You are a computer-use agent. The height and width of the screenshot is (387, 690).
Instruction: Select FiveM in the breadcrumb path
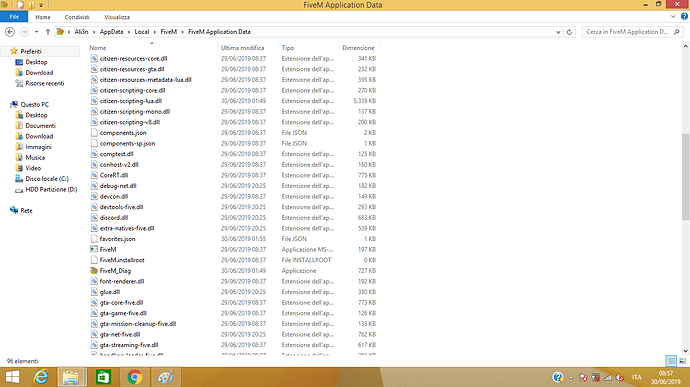click(169, 32)
